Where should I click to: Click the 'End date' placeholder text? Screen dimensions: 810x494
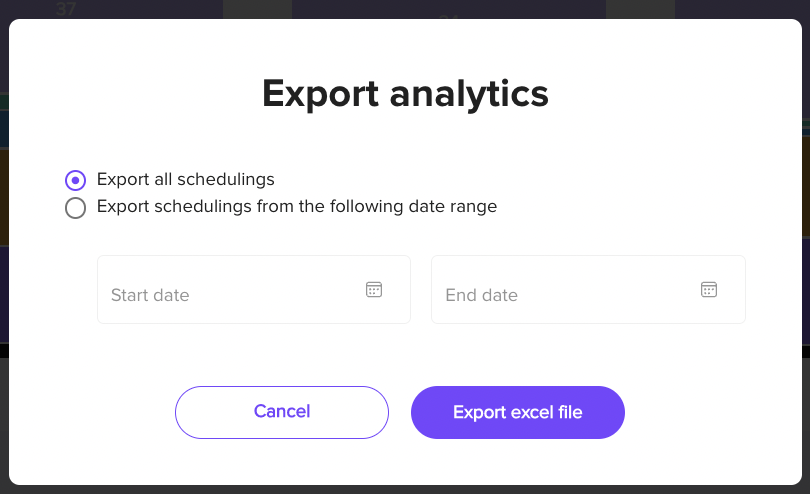481,295
